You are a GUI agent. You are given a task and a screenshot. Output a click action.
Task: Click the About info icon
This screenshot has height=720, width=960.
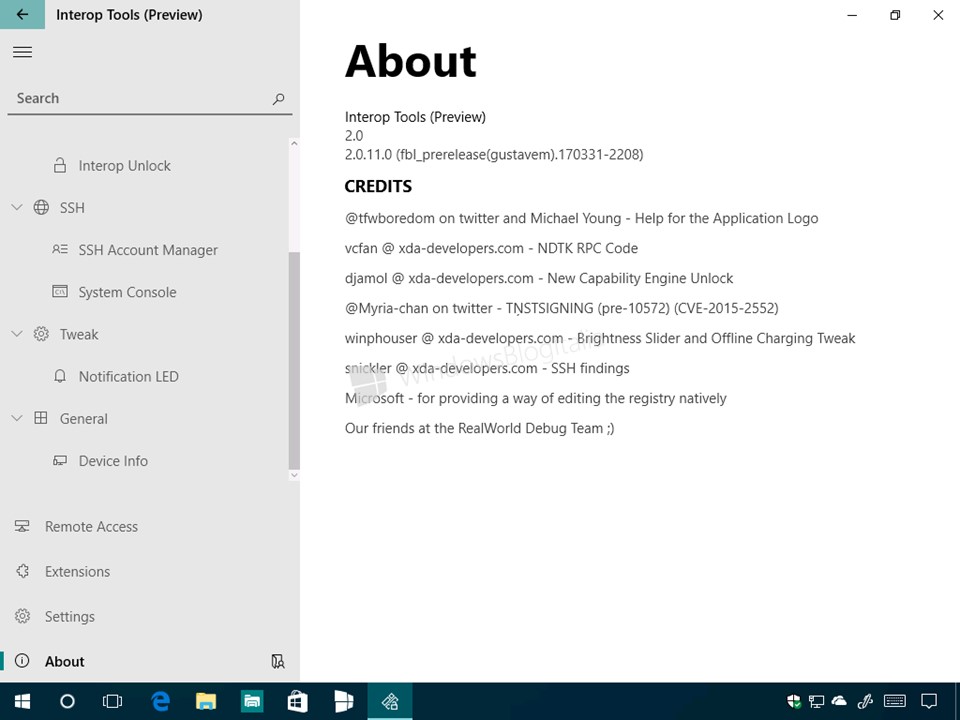(x=22, y=661)
